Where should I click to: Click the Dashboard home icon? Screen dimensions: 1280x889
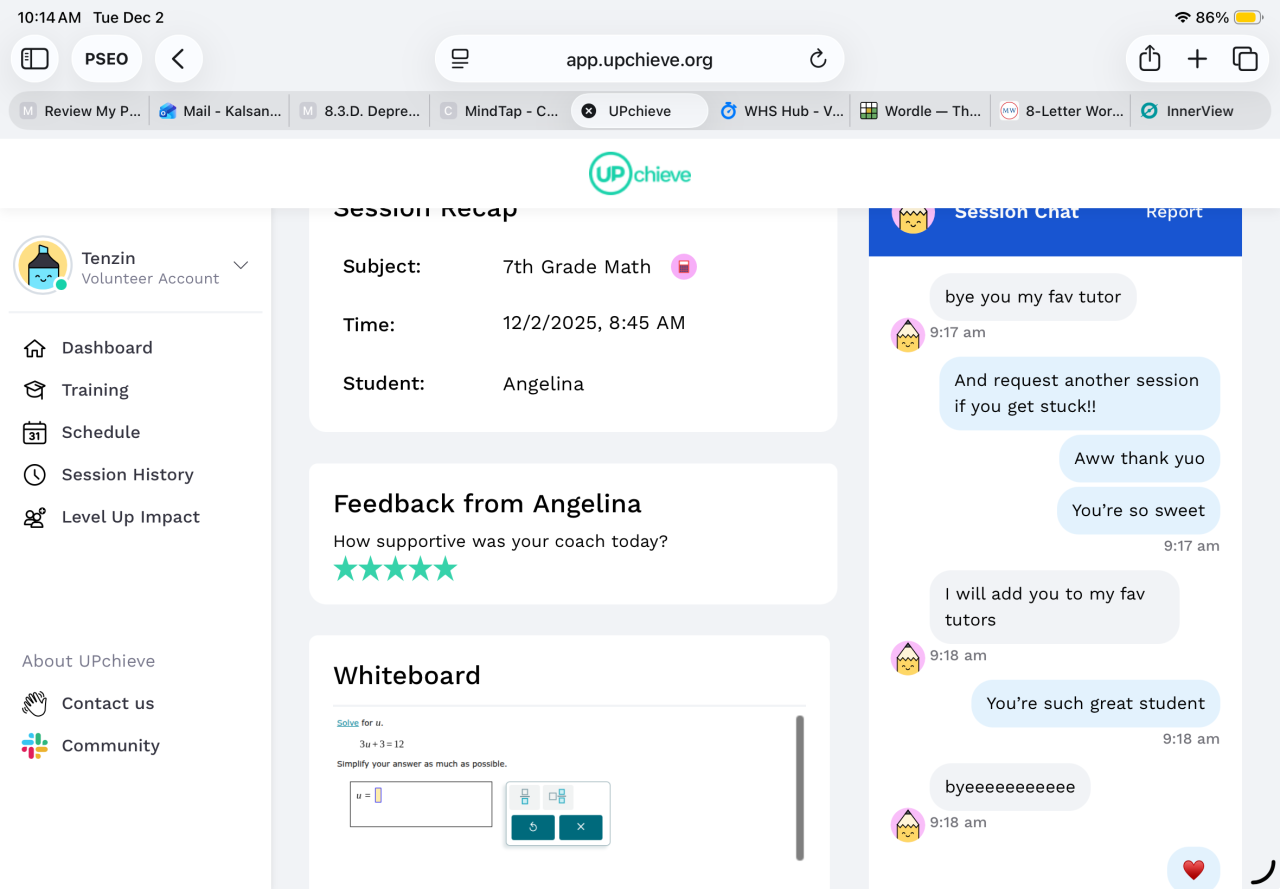pyautogui.click(x=35, y=348)
